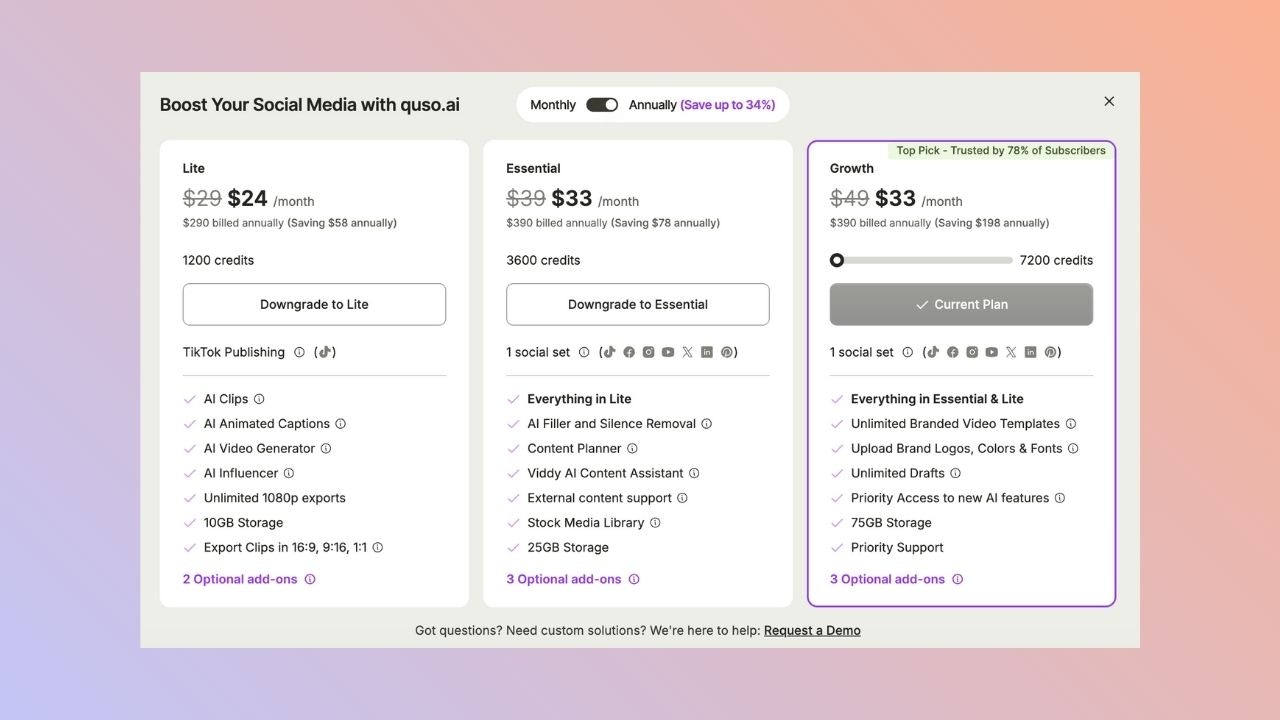Click the 3600 credits text
The width and height of the screenshot is (1280, 720).
tap(543, 260)
